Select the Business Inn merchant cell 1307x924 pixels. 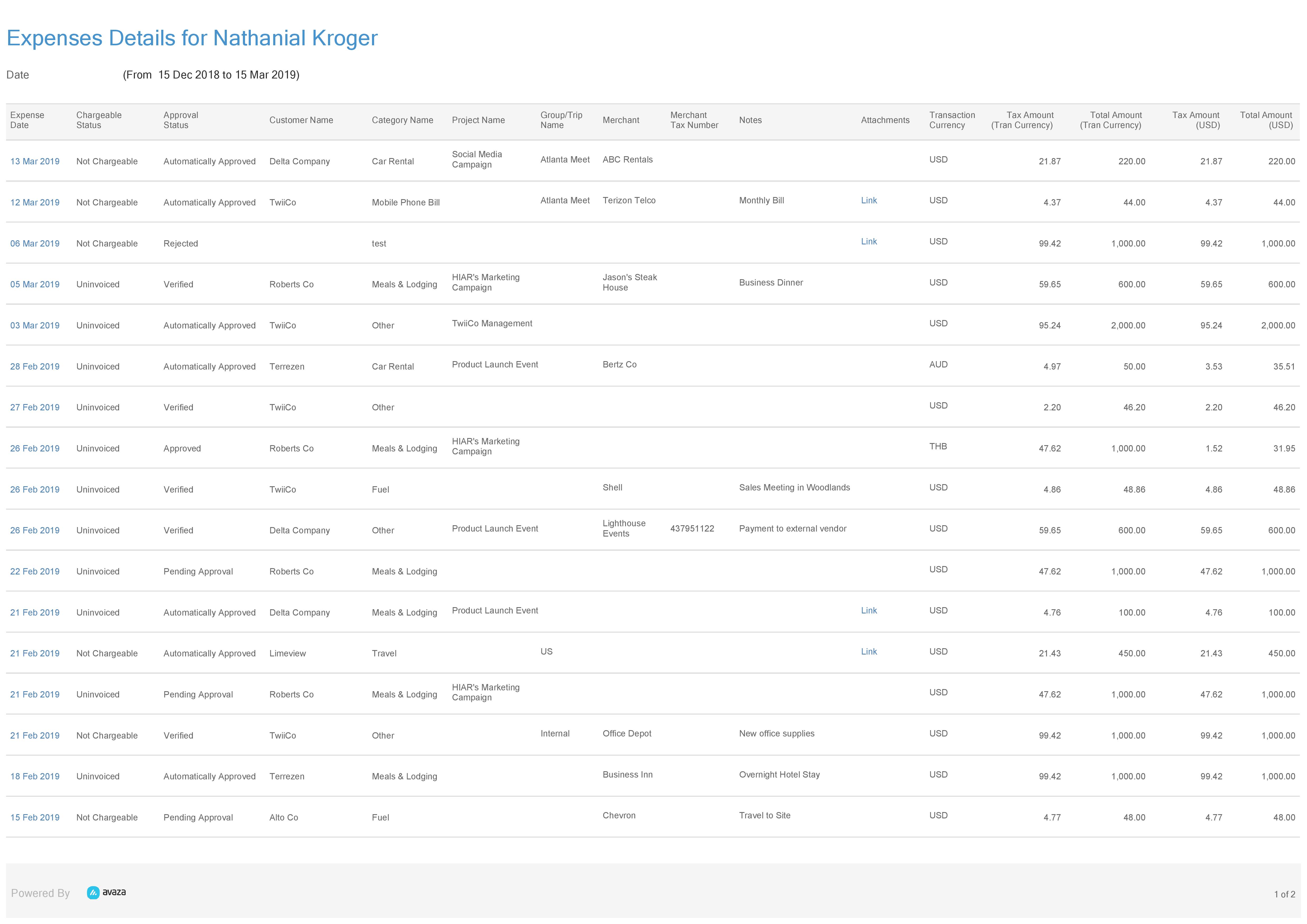(627, 774)
